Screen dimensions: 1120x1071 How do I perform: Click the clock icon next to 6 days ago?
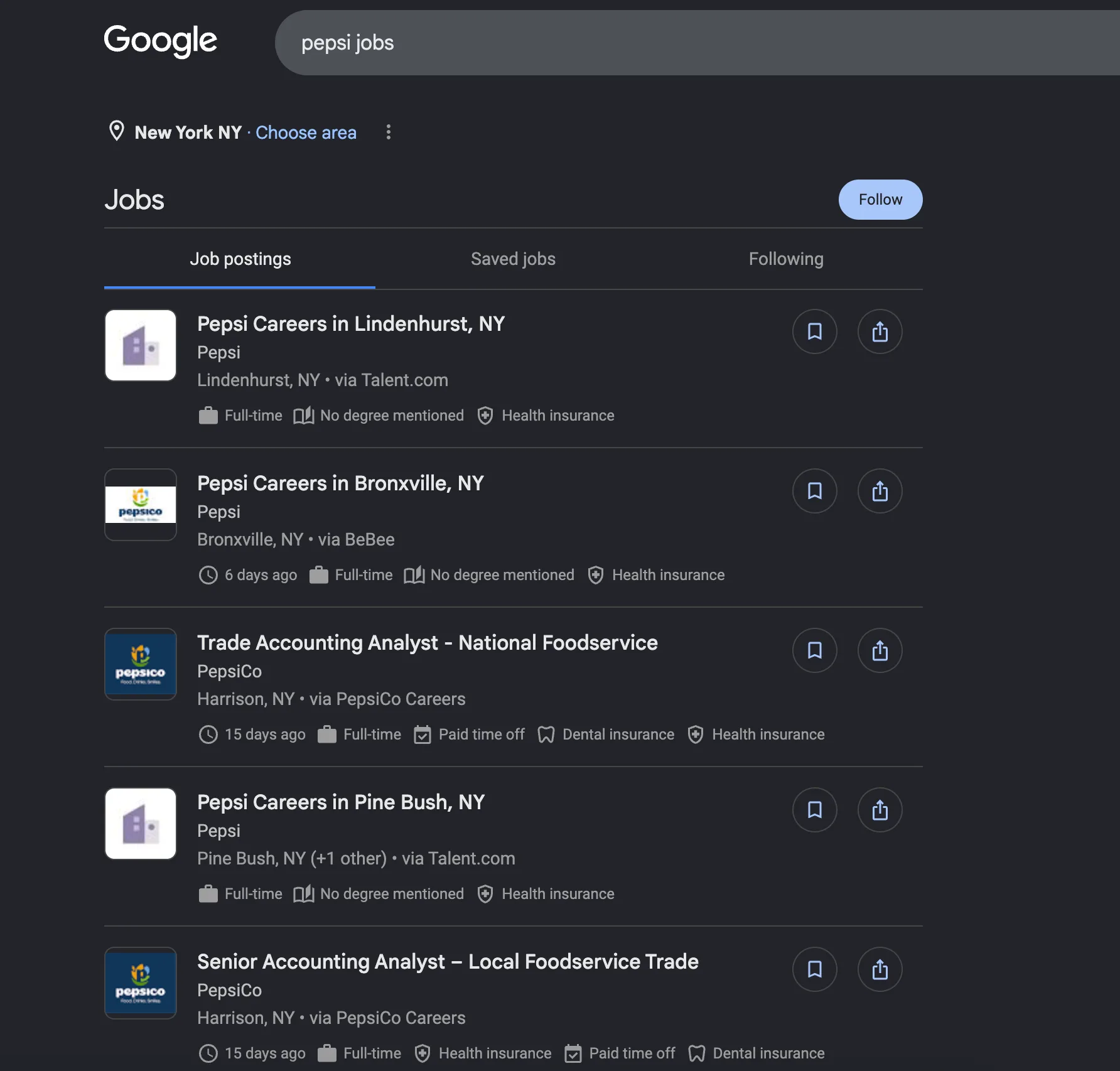pyautogui.click(x=208, y=575)
